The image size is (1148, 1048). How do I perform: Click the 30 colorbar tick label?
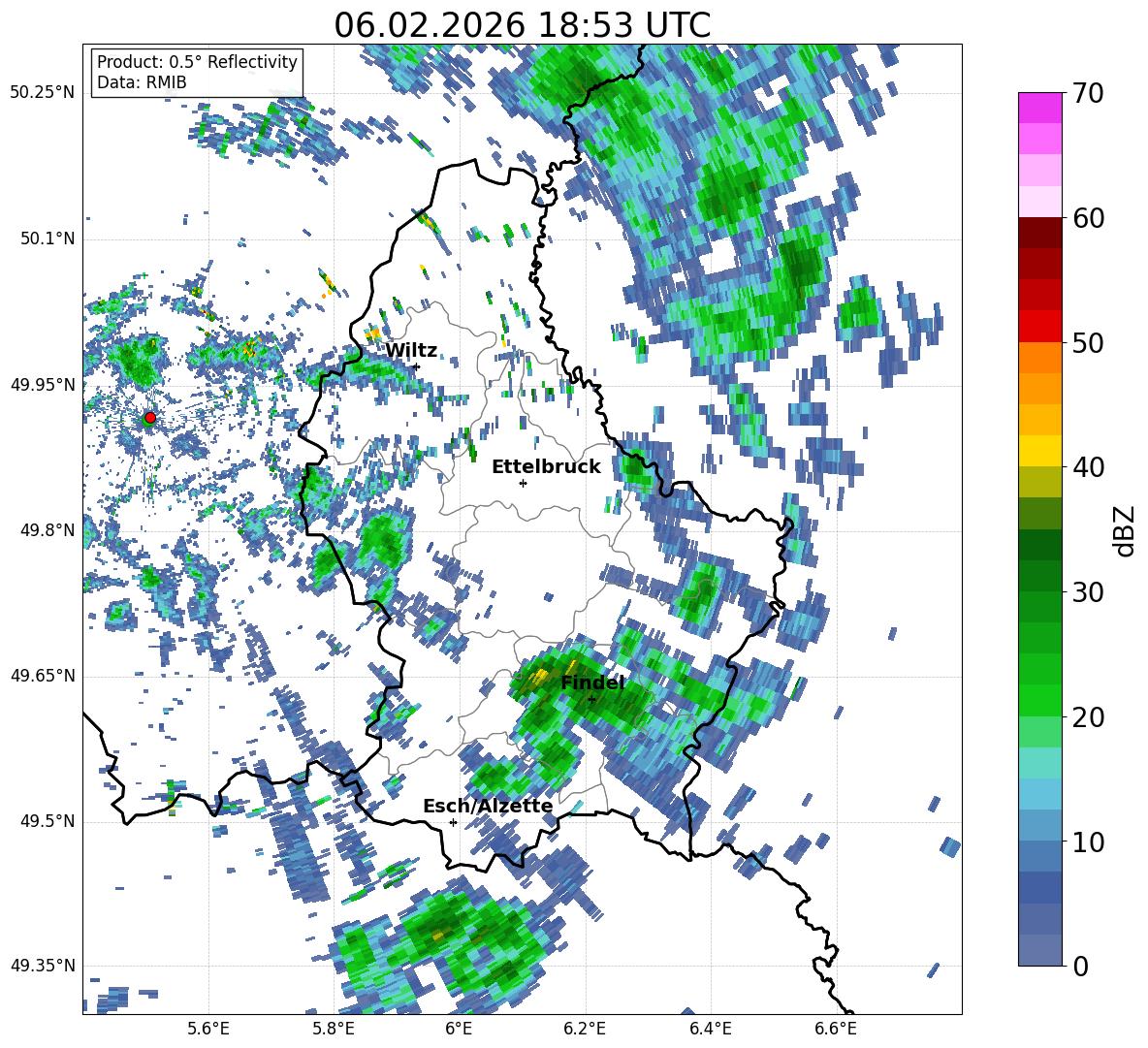click(1088, 592)
